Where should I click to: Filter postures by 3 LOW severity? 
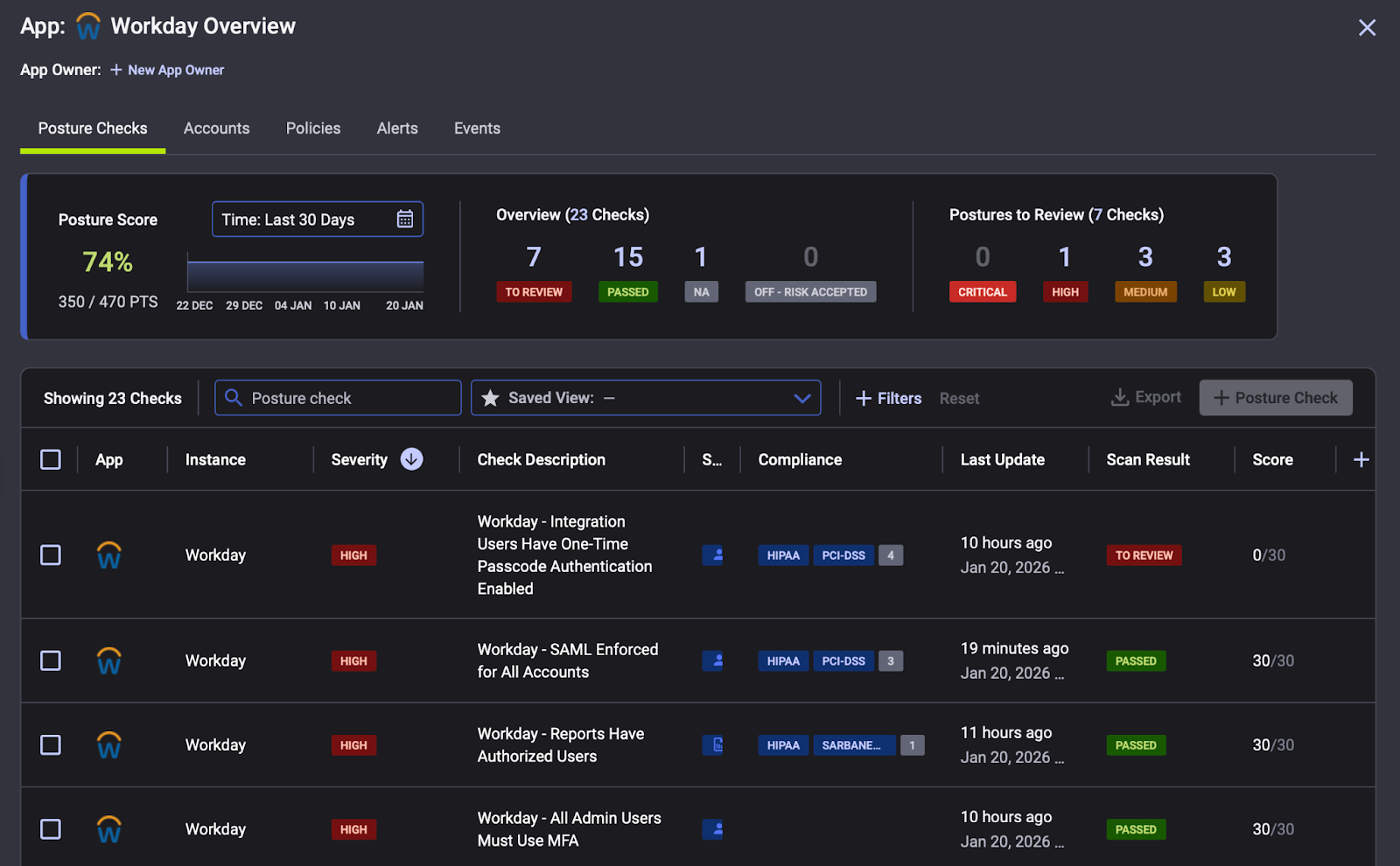click(x=1224, y=272)
